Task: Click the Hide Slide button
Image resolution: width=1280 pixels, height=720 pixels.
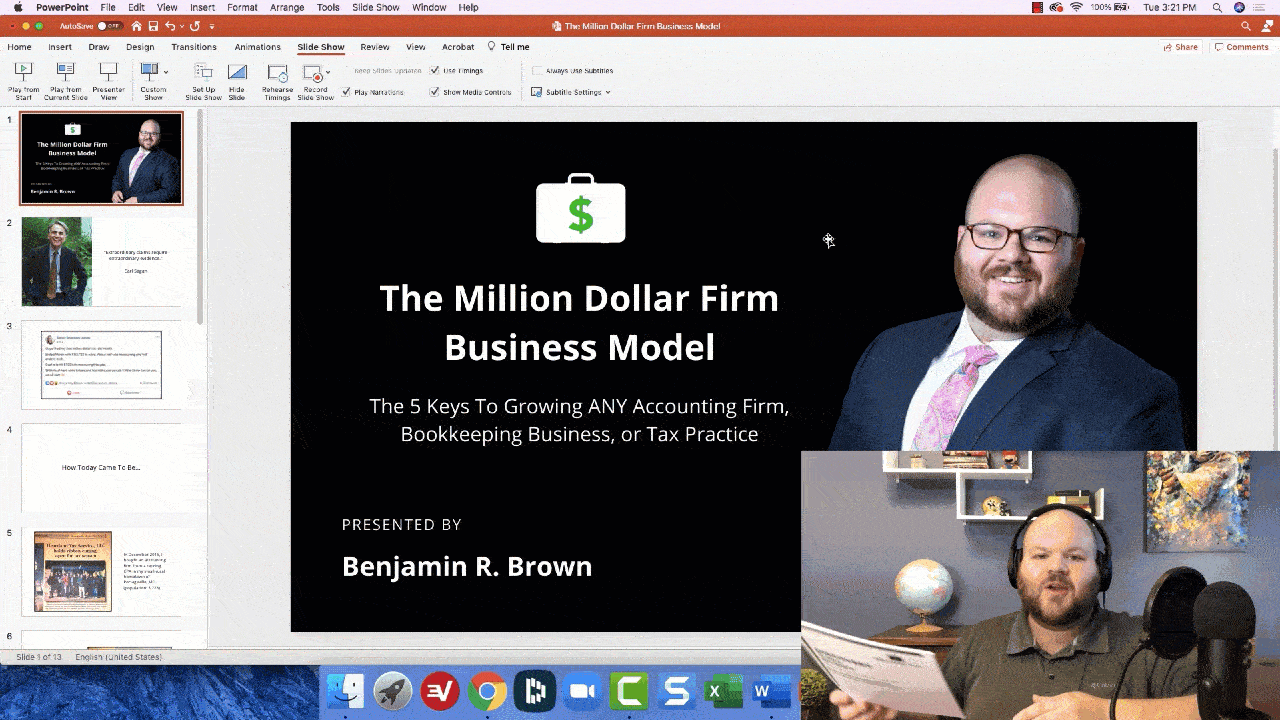Action: click(x=237, y=81)
